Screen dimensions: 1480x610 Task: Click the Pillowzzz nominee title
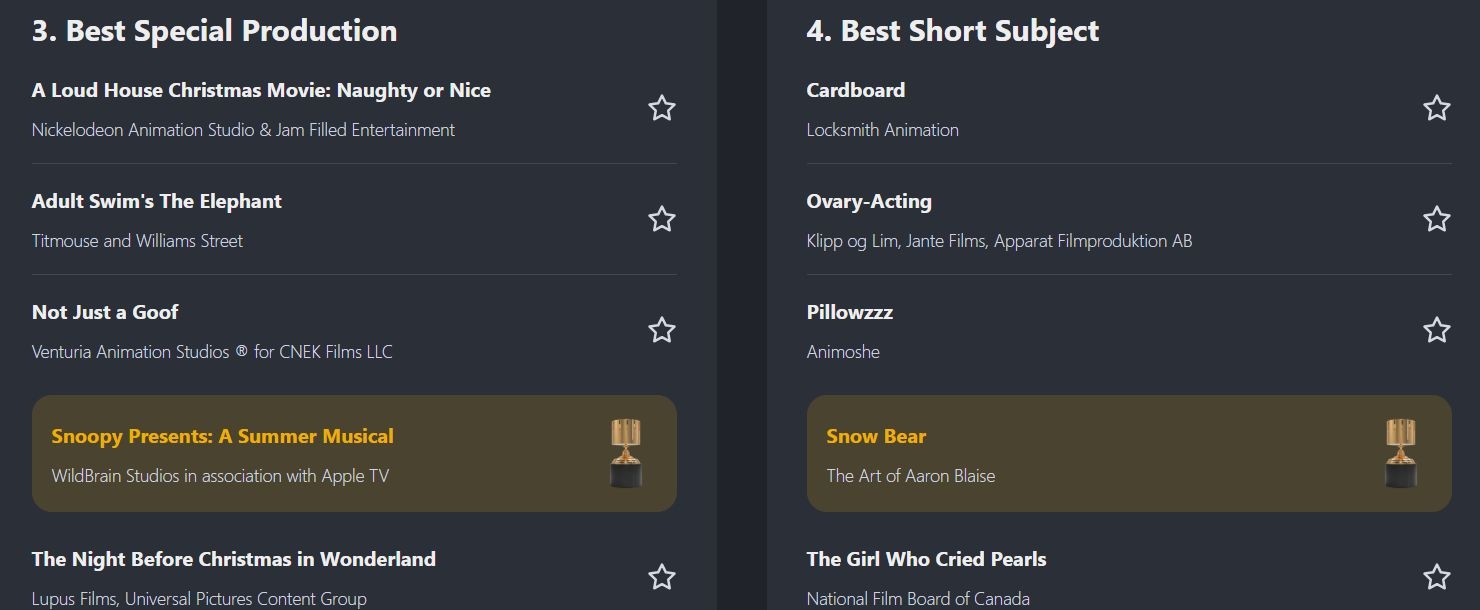[849, 312]
